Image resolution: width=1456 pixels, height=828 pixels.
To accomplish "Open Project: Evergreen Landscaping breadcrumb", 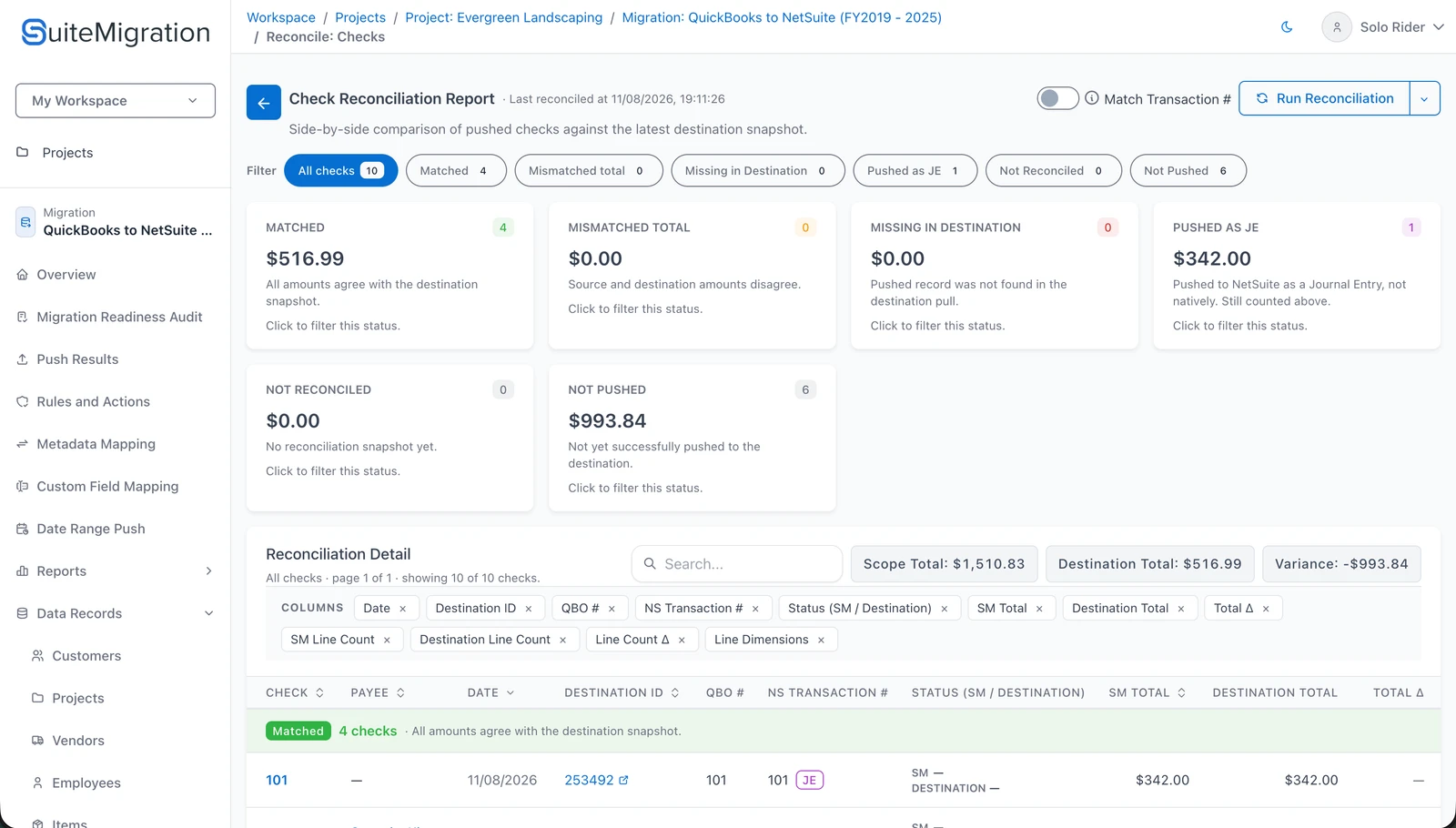I will click(x=504, y=17).
